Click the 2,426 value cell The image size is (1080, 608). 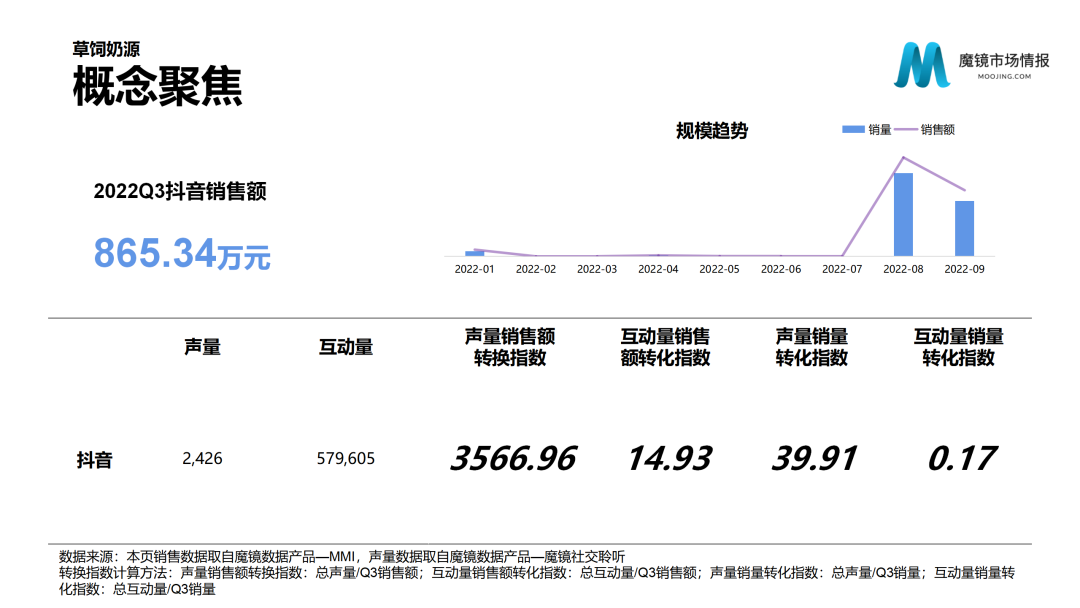[202, 459]
